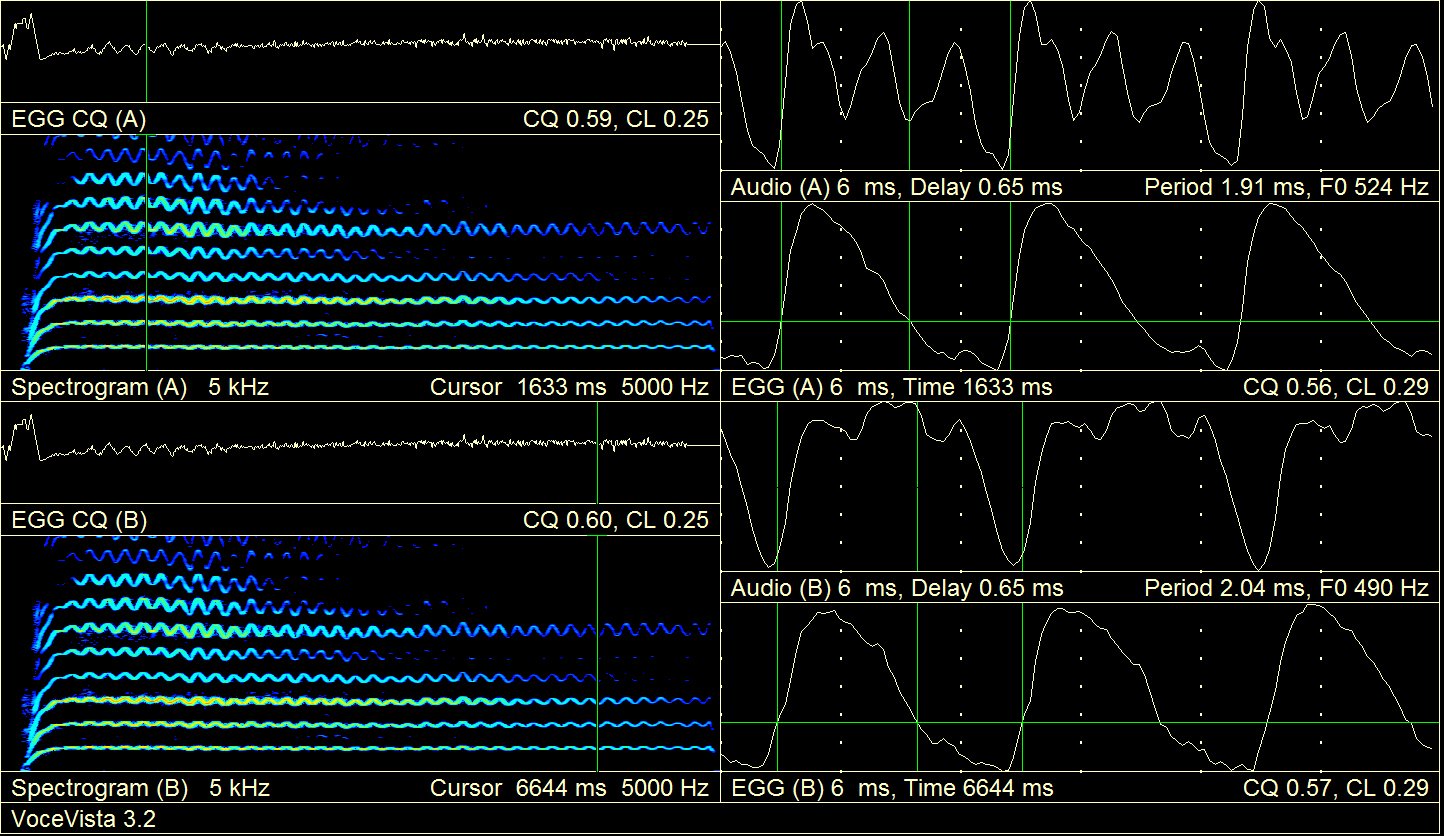Click the VoceVista 3.2 status bar

pyautogui.click(x=83, y=820)
